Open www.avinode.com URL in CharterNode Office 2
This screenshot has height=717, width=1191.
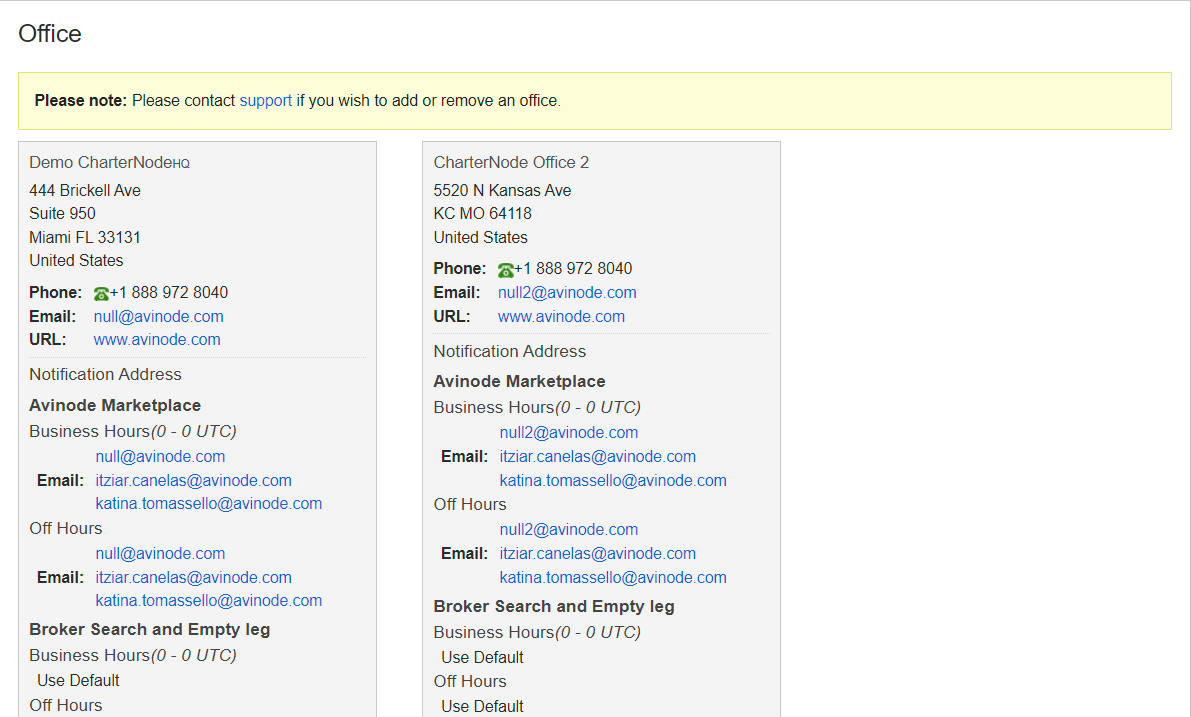click(x=561, y=316)
